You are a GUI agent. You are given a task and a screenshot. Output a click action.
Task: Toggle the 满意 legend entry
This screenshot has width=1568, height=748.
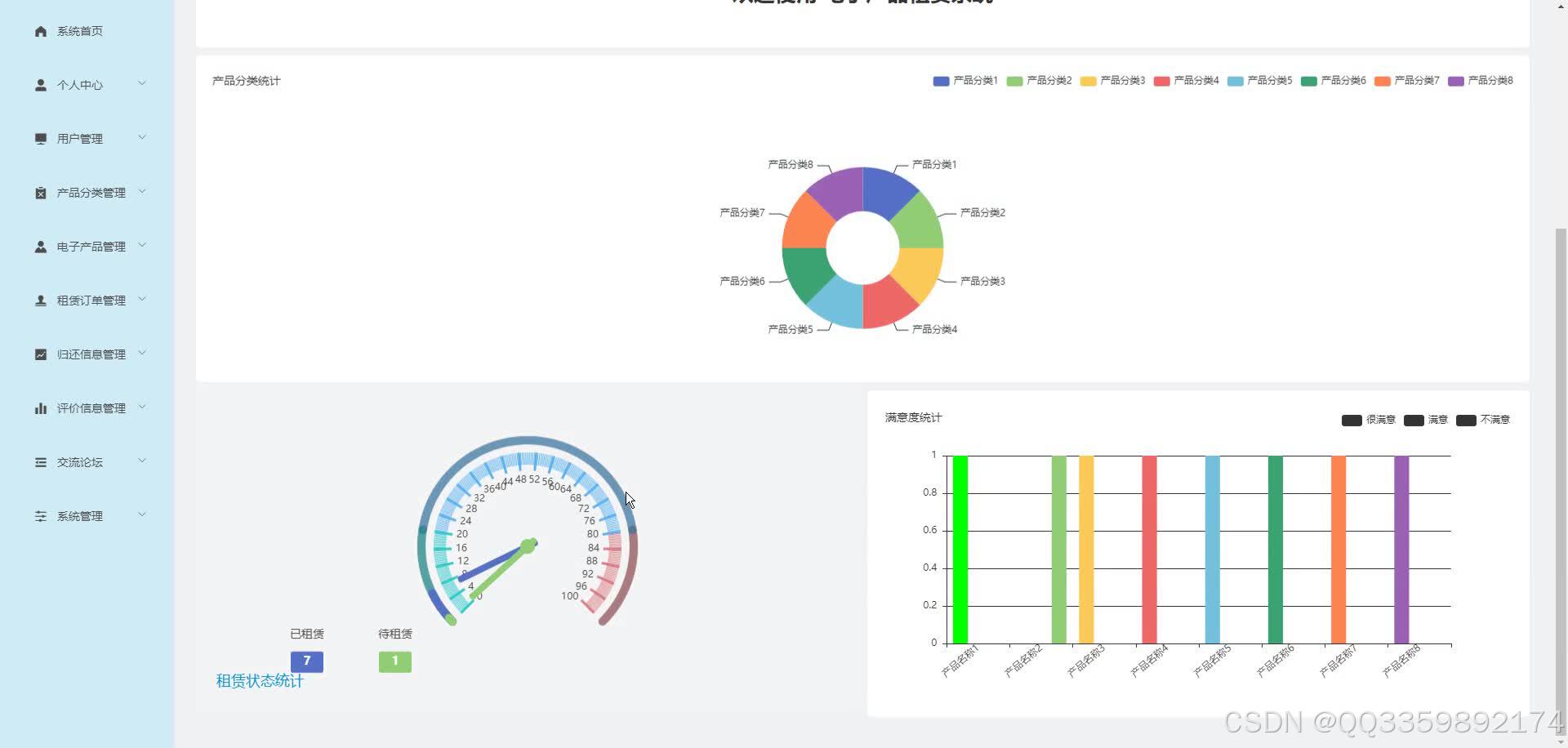(1426, 420)
